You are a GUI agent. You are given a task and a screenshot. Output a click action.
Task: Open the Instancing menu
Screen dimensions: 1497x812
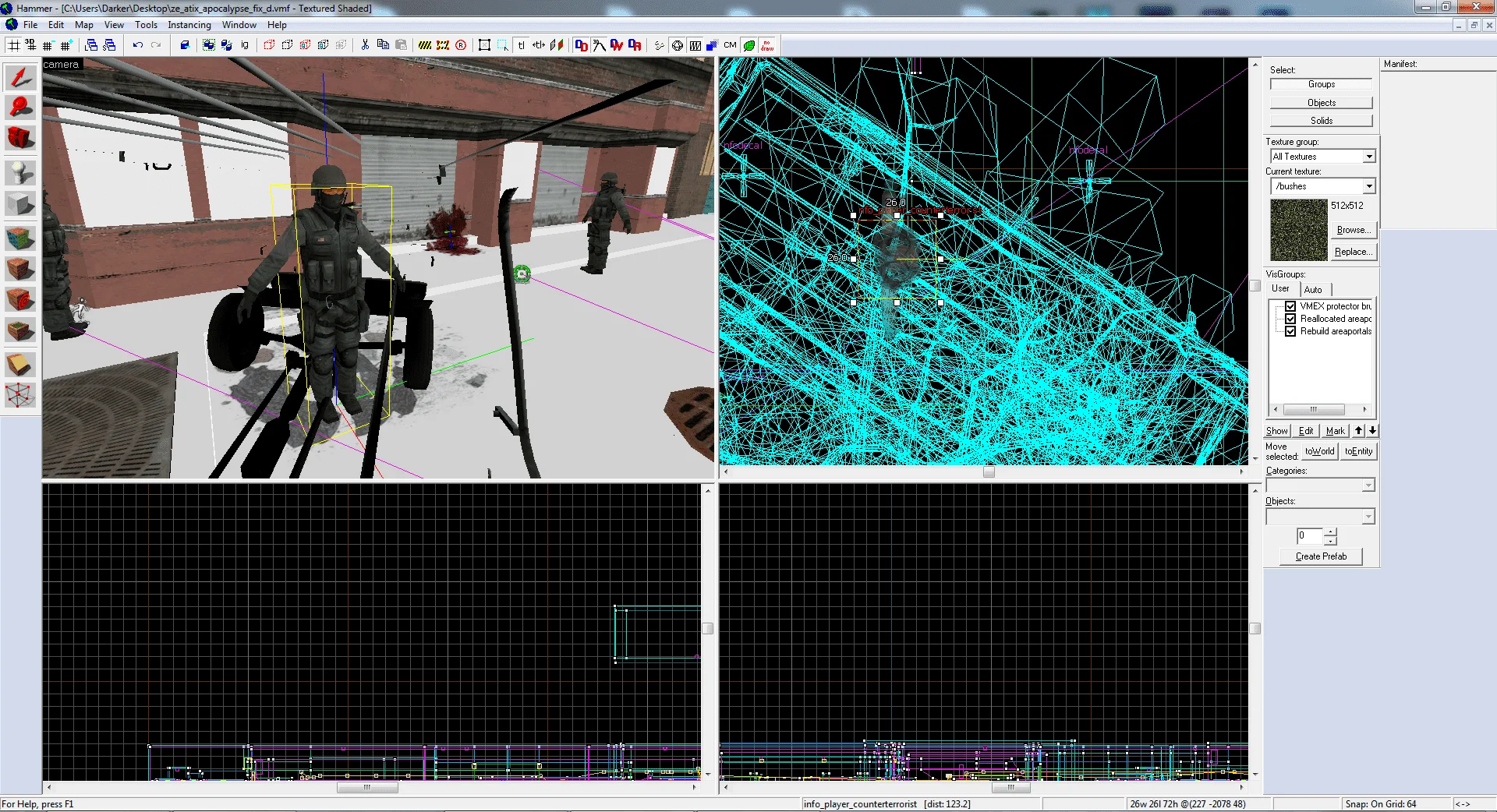click(x=189, y=25)
